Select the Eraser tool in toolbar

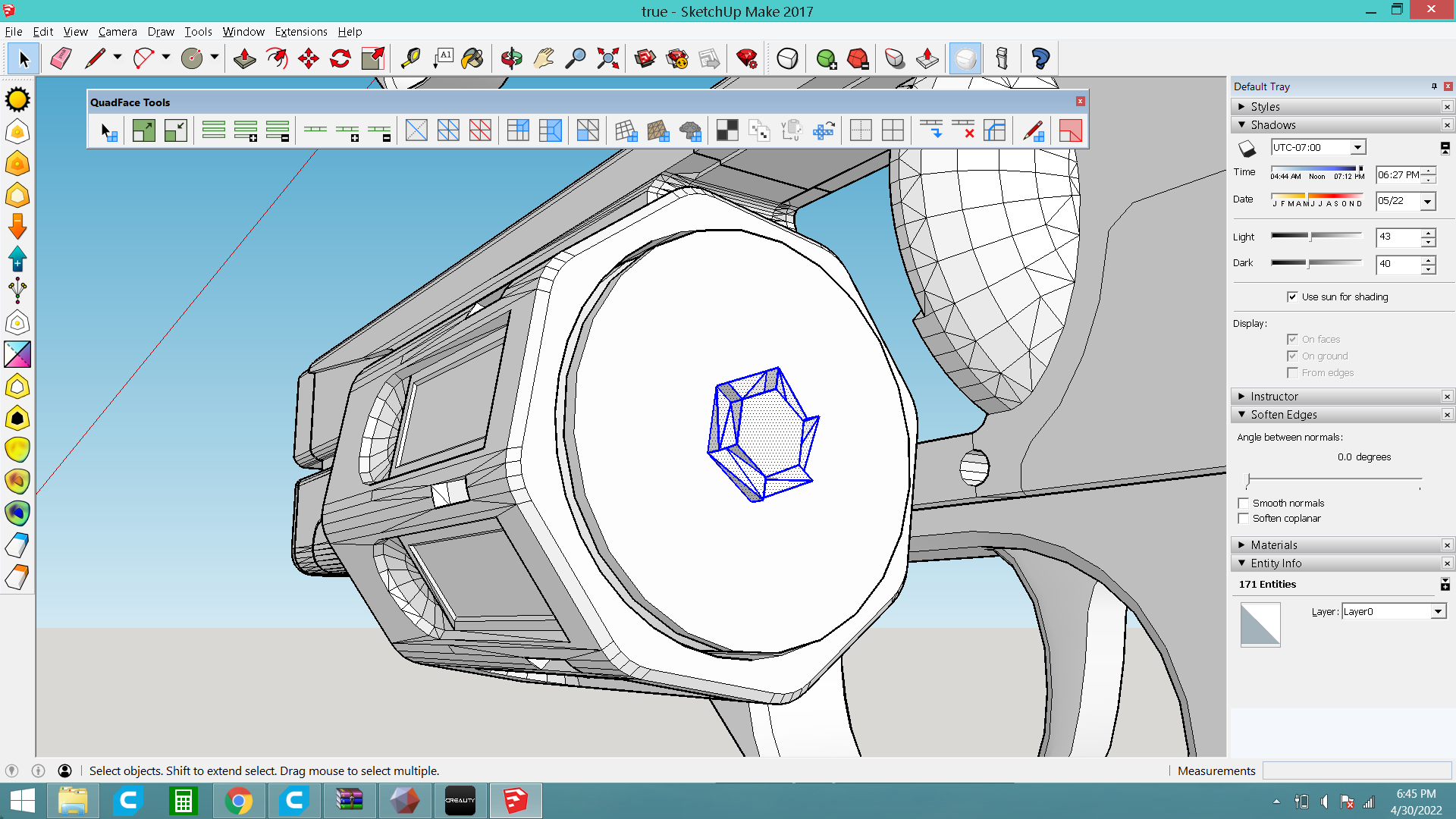click(x=61, y=58)
